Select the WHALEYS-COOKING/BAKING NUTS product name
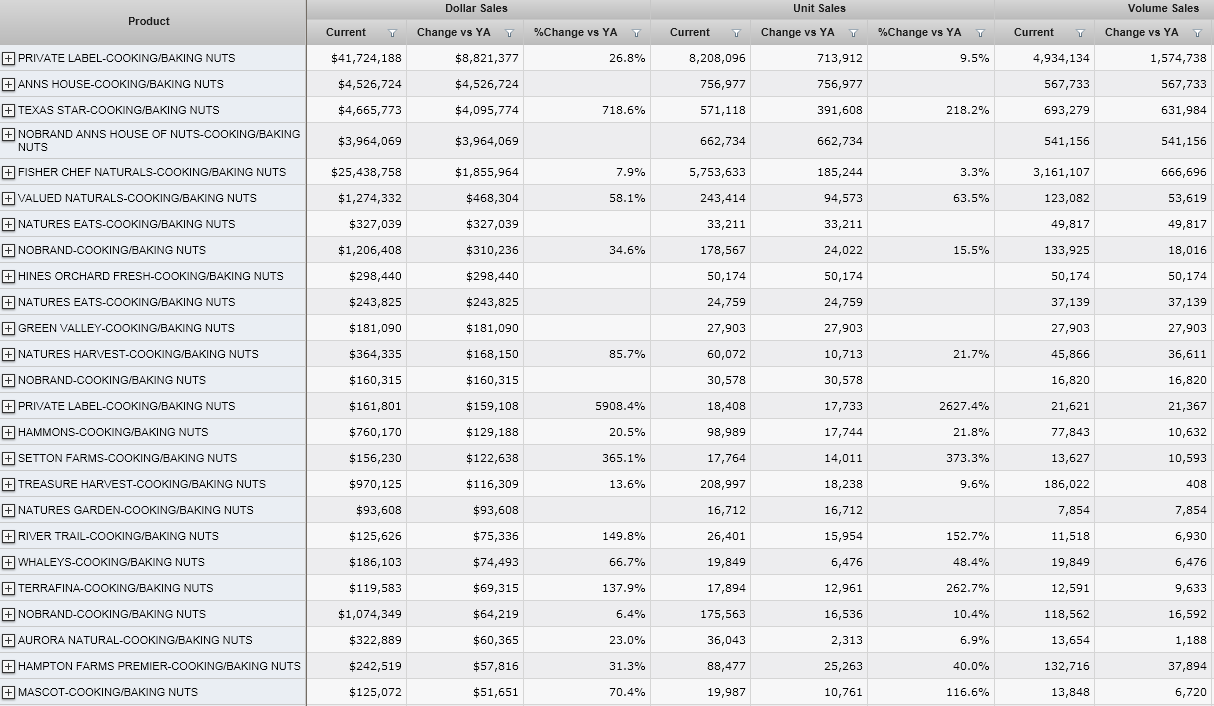 tap(111, 562)
